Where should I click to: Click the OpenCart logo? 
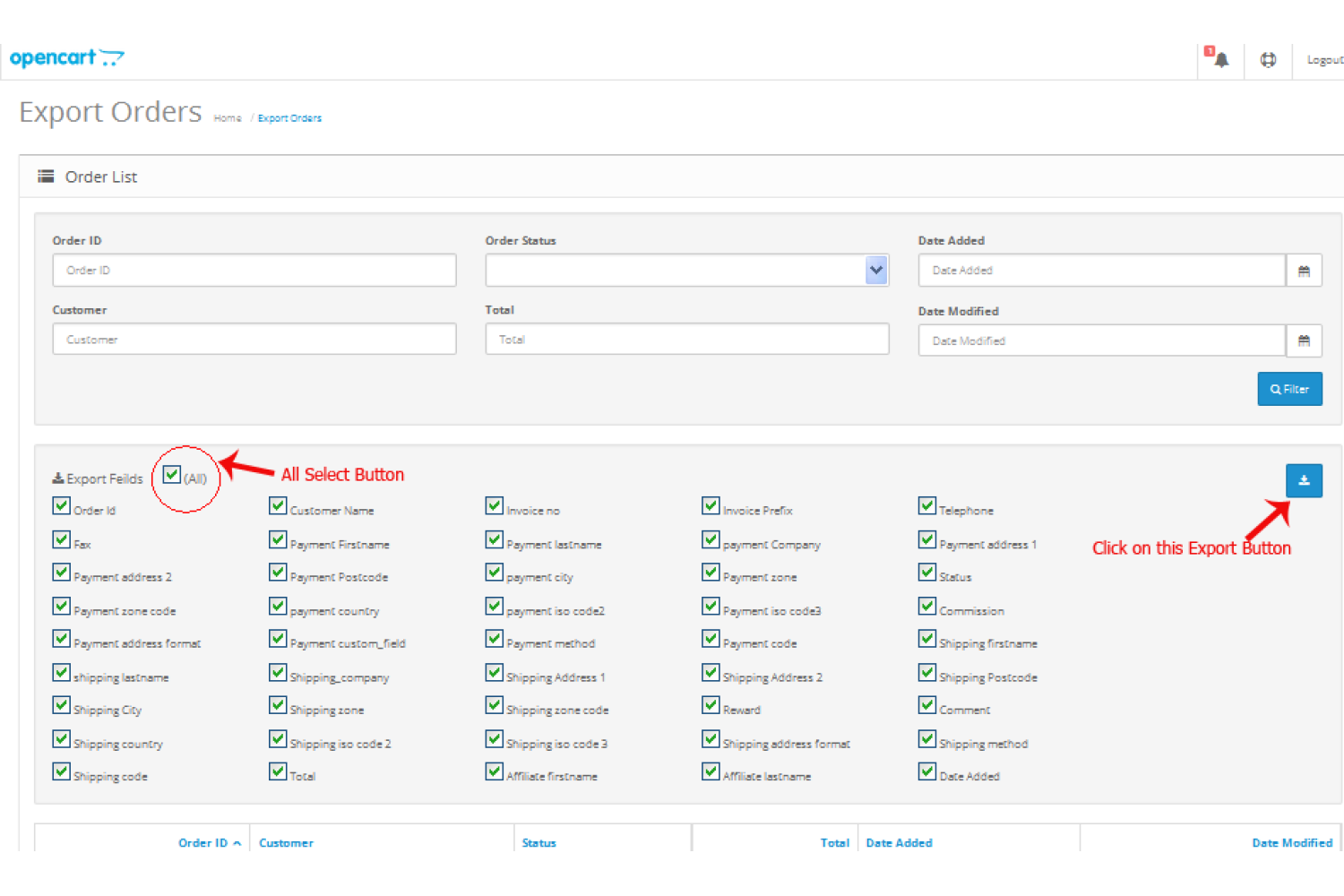click(x=66, y=58)
